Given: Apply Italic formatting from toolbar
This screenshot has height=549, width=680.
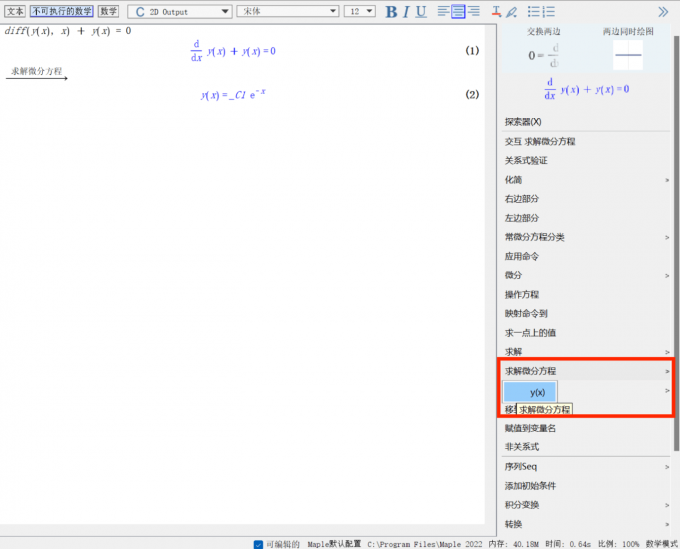Looking at the screenshot, I should pyautogui.click(x=406, y=12).
